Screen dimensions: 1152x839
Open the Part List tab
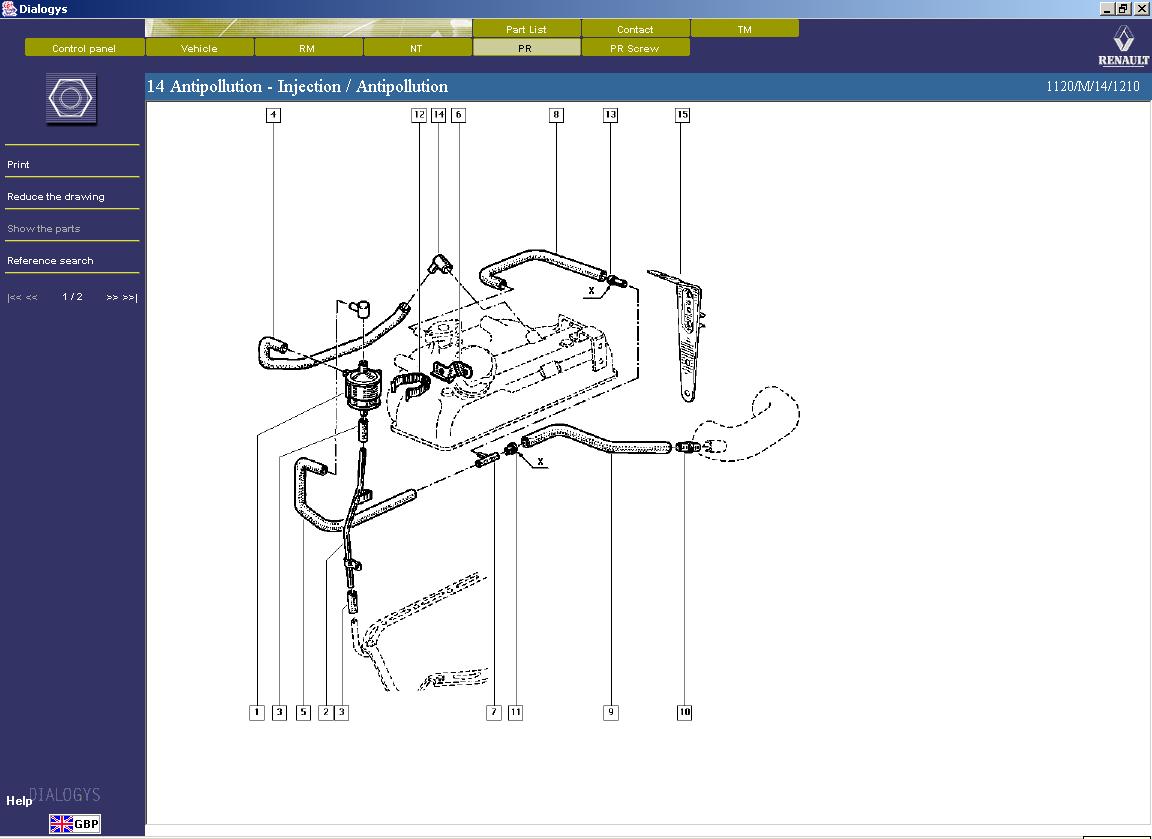526,29
